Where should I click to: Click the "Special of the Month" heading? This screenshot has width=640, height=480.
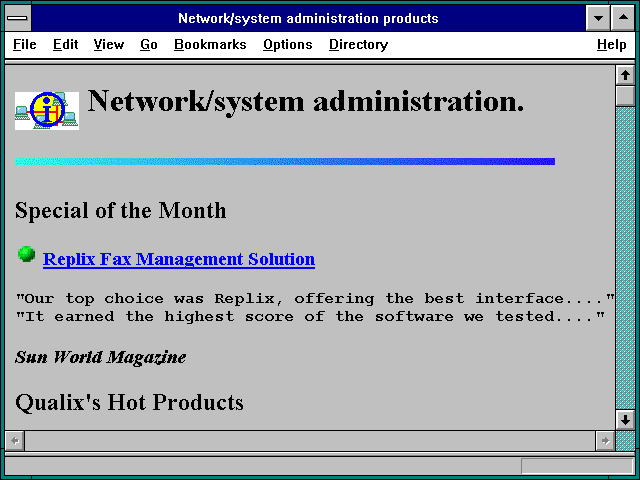click(120, 211)
